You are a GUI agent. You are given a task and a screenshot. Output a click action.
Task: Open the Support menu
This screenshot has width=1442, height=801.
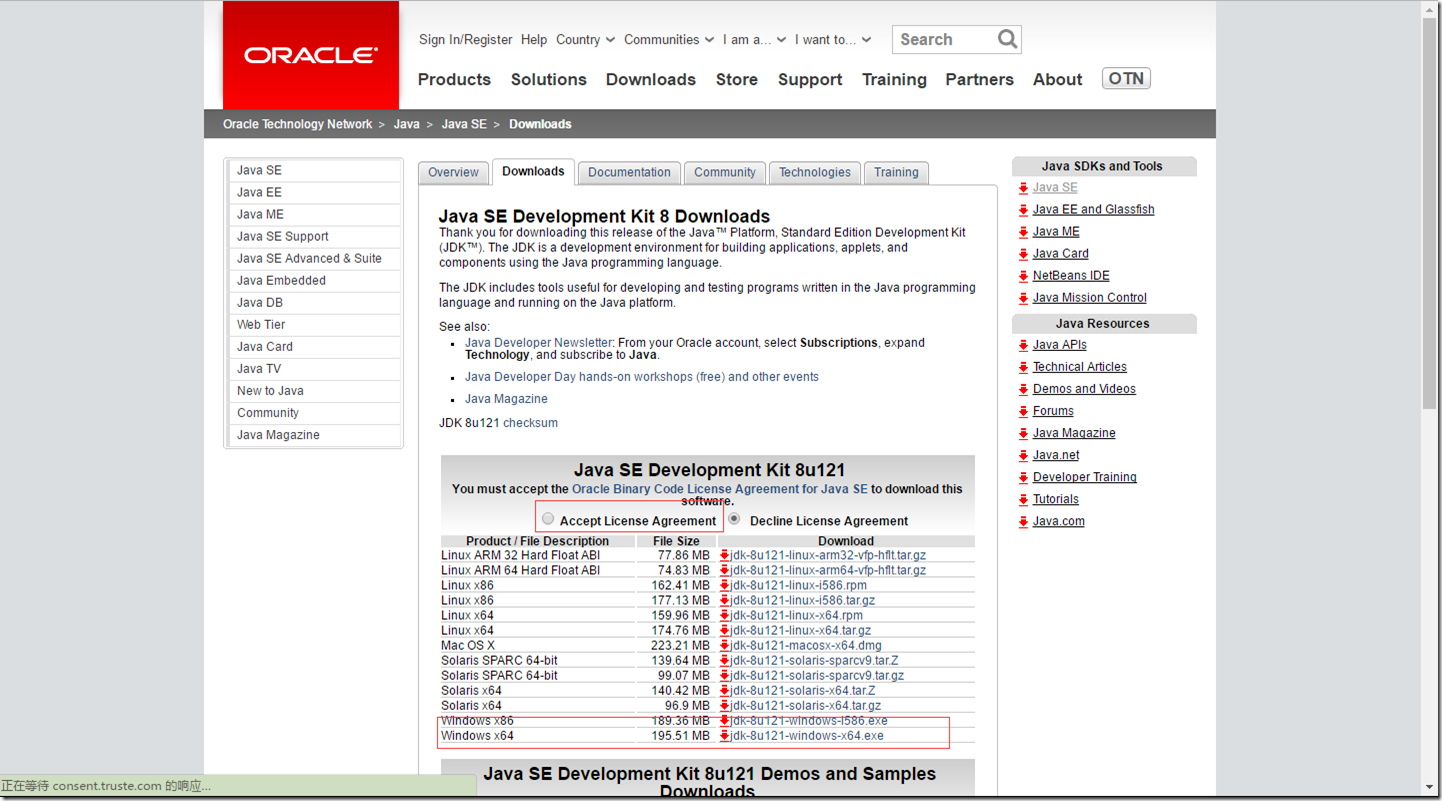(810, 79)
